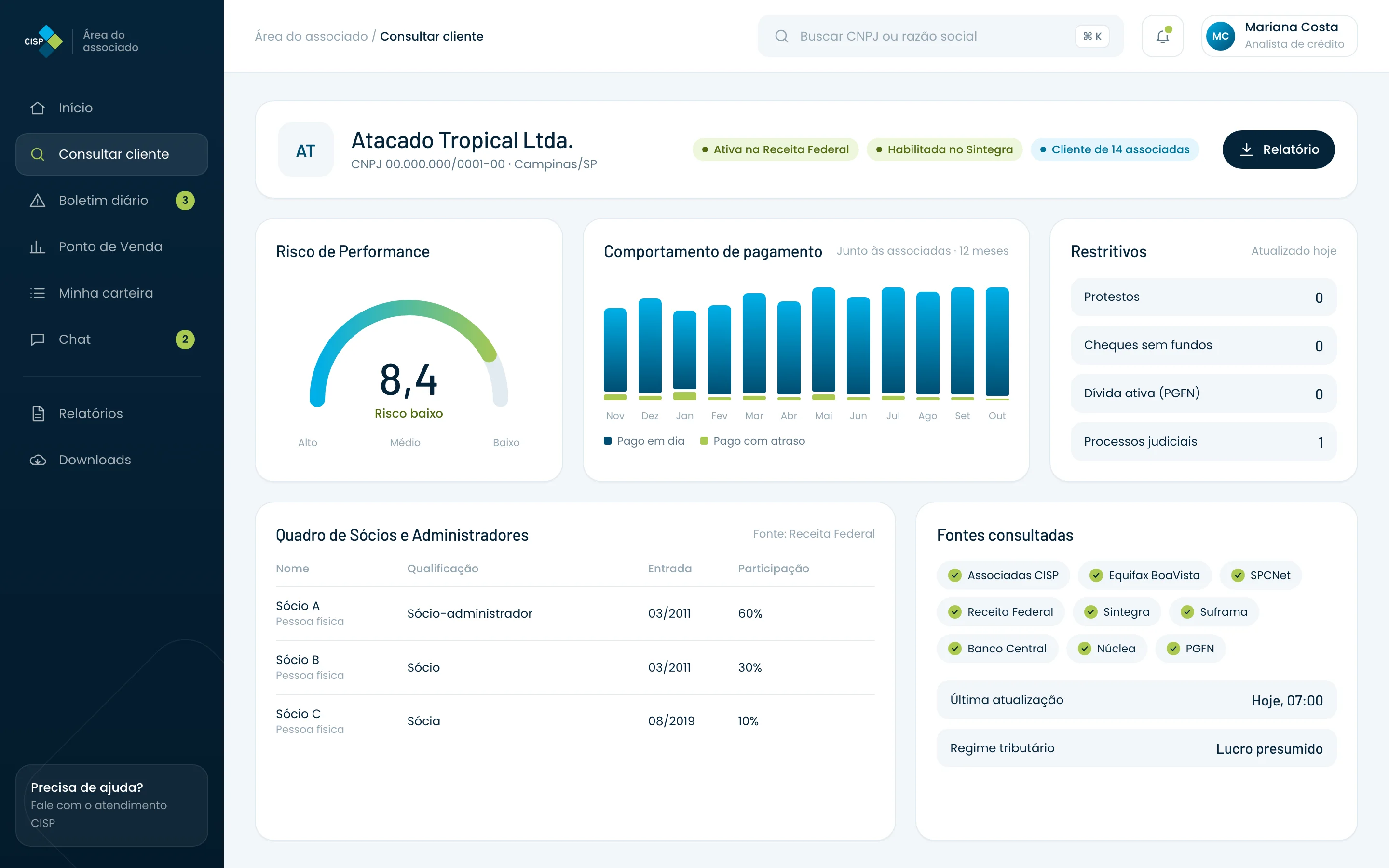Click the CISP logo in the sidebar
This screenshot has width=1389, height=868.
coord(43,41)
